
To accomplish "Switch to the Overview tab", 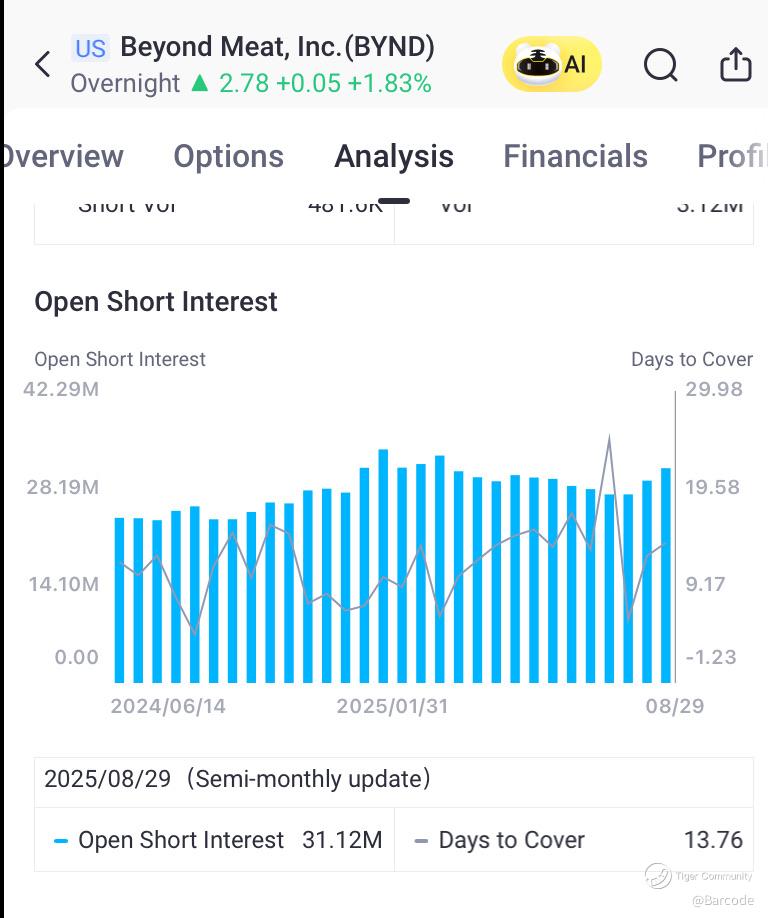I will coord(62,157).
